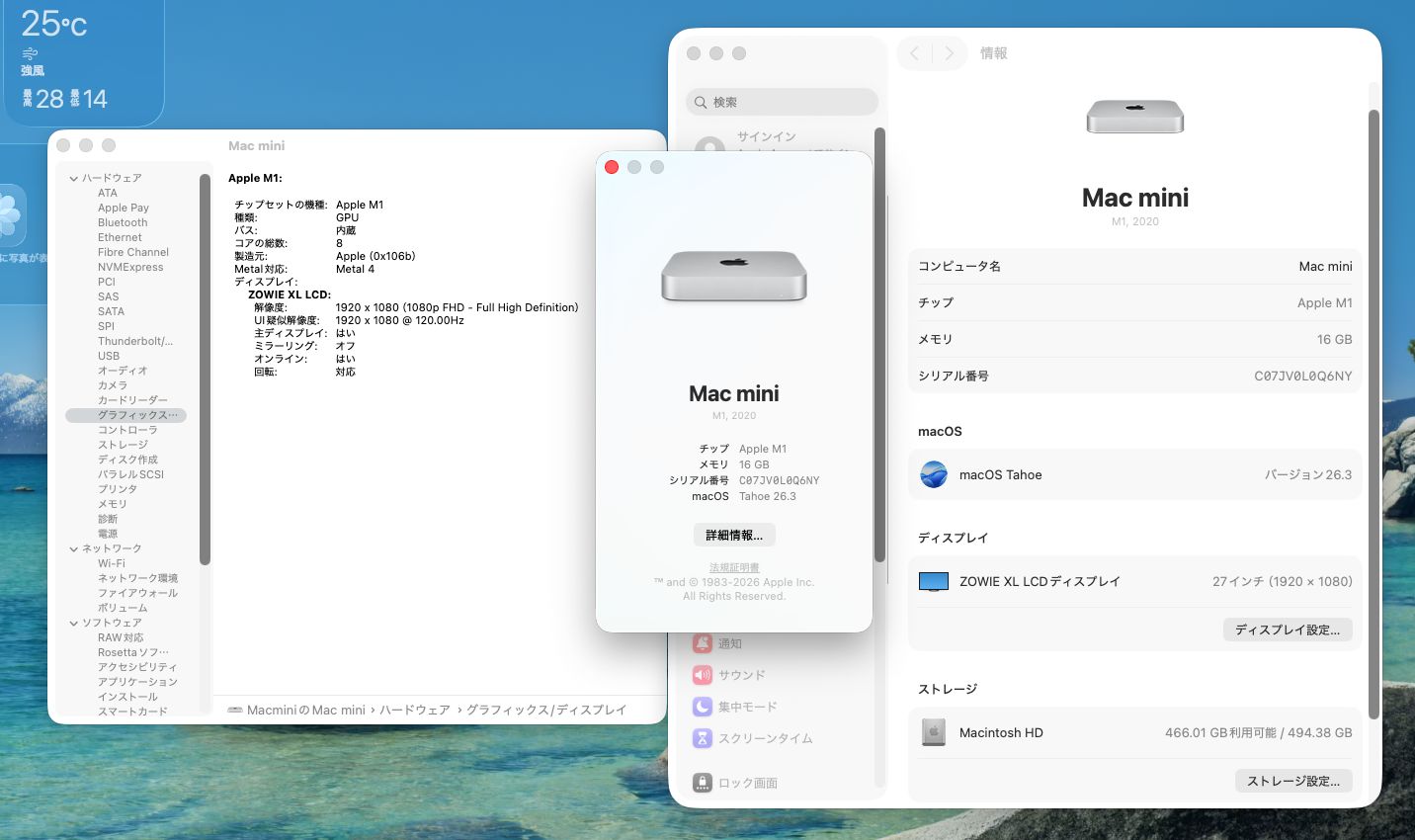
Task: Click the macOS Tahoe icon
Action: pos(934,474)
